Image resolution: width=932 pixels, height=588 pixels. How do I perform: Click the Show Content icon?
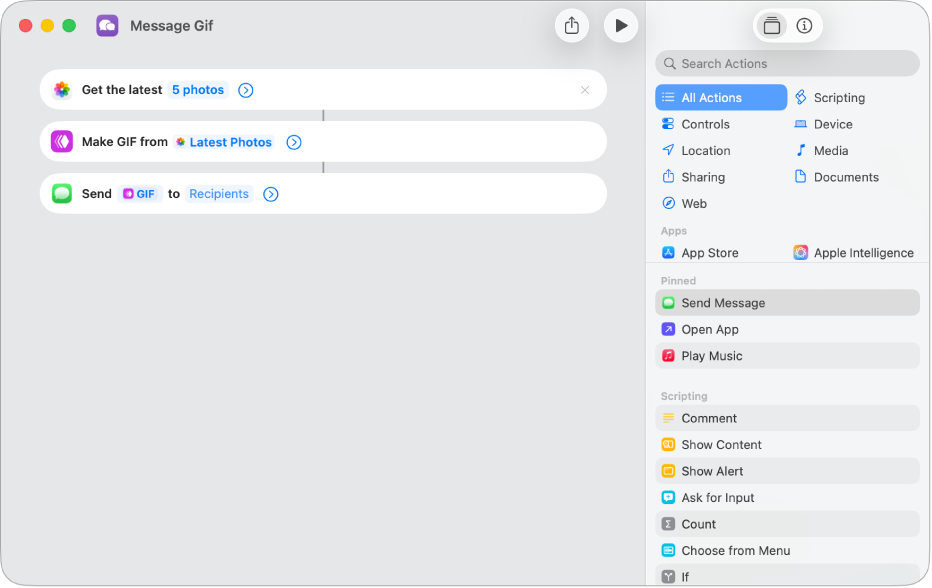coord(668,445)
